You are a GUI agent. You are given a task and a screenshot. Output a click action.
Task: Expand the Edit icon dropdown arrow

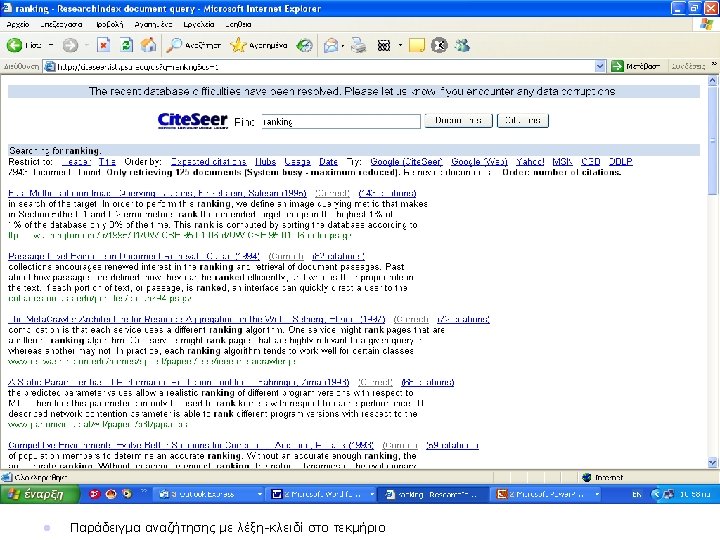(x=400, y=45)
